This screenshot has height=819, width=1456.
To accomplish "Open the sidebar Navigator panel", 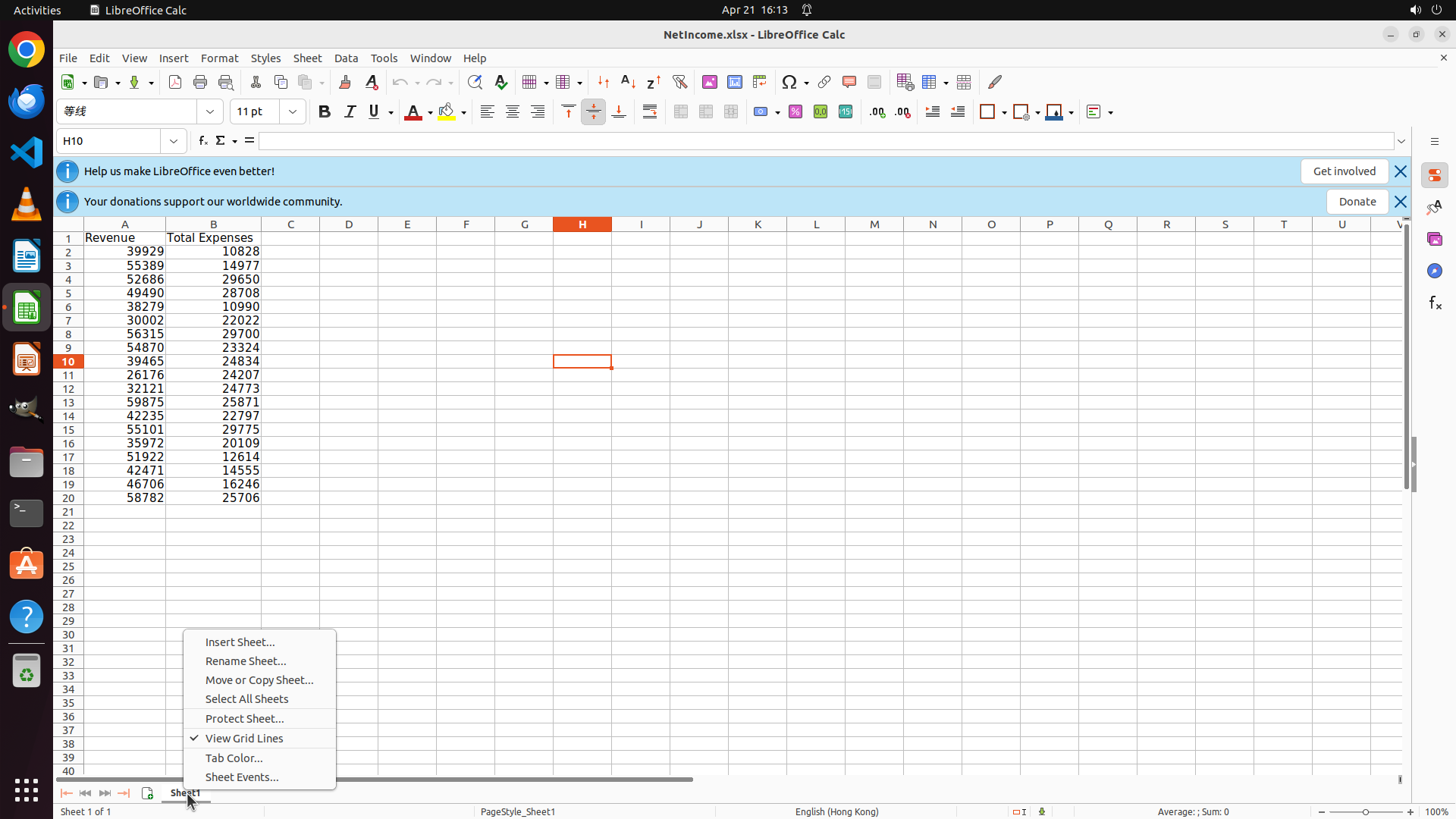I will pos(1434,271).
